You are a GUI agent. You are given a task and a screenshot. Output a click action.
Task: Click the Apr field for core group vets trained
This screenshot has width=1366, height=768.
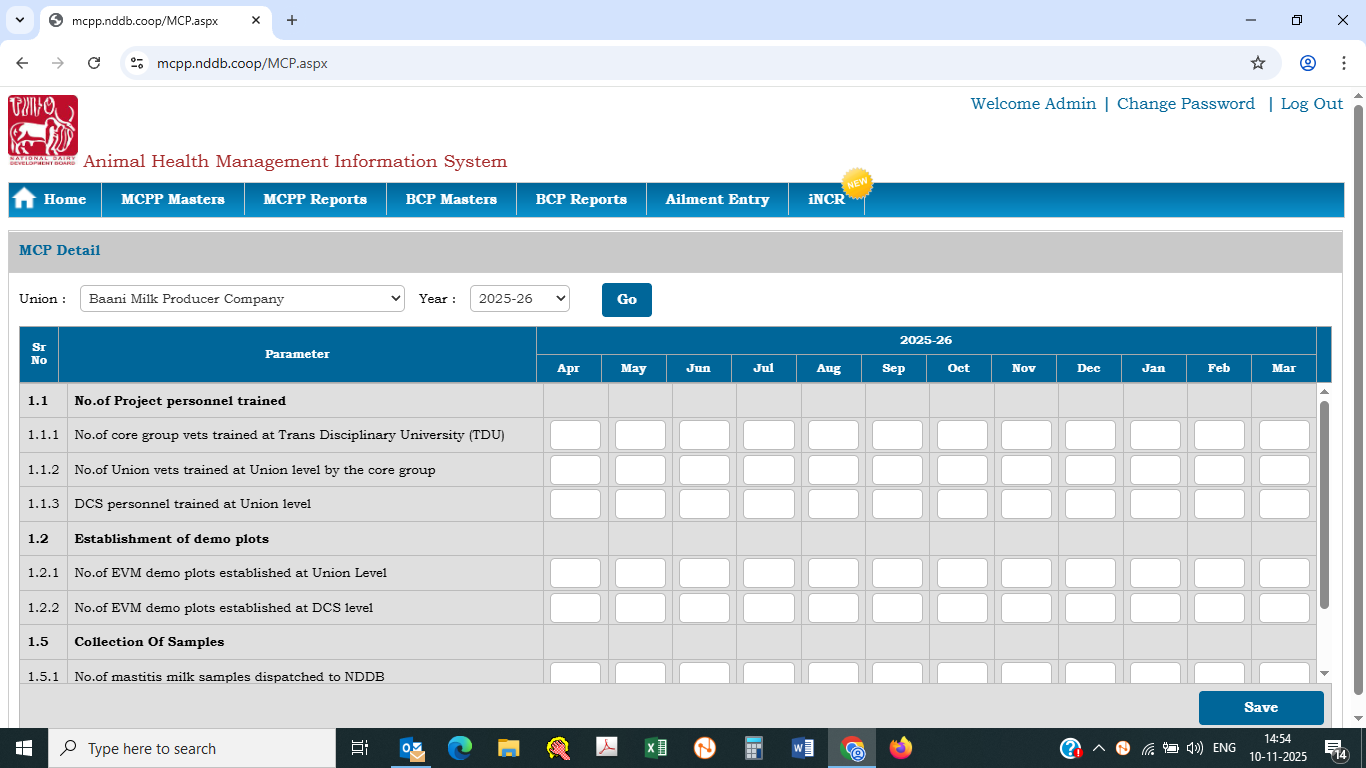[575, 435]
